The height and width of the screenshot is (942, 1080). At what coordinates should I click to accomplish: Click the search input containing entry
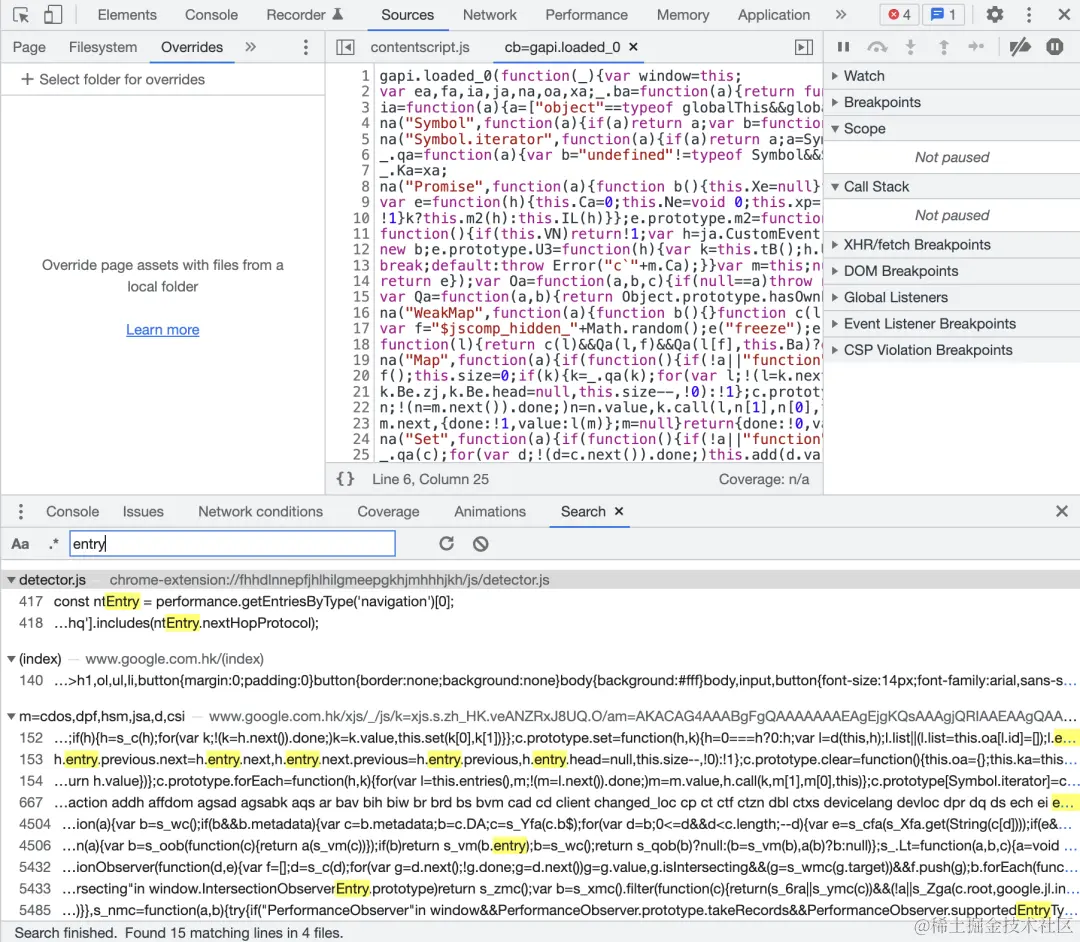tap(233, 544)
